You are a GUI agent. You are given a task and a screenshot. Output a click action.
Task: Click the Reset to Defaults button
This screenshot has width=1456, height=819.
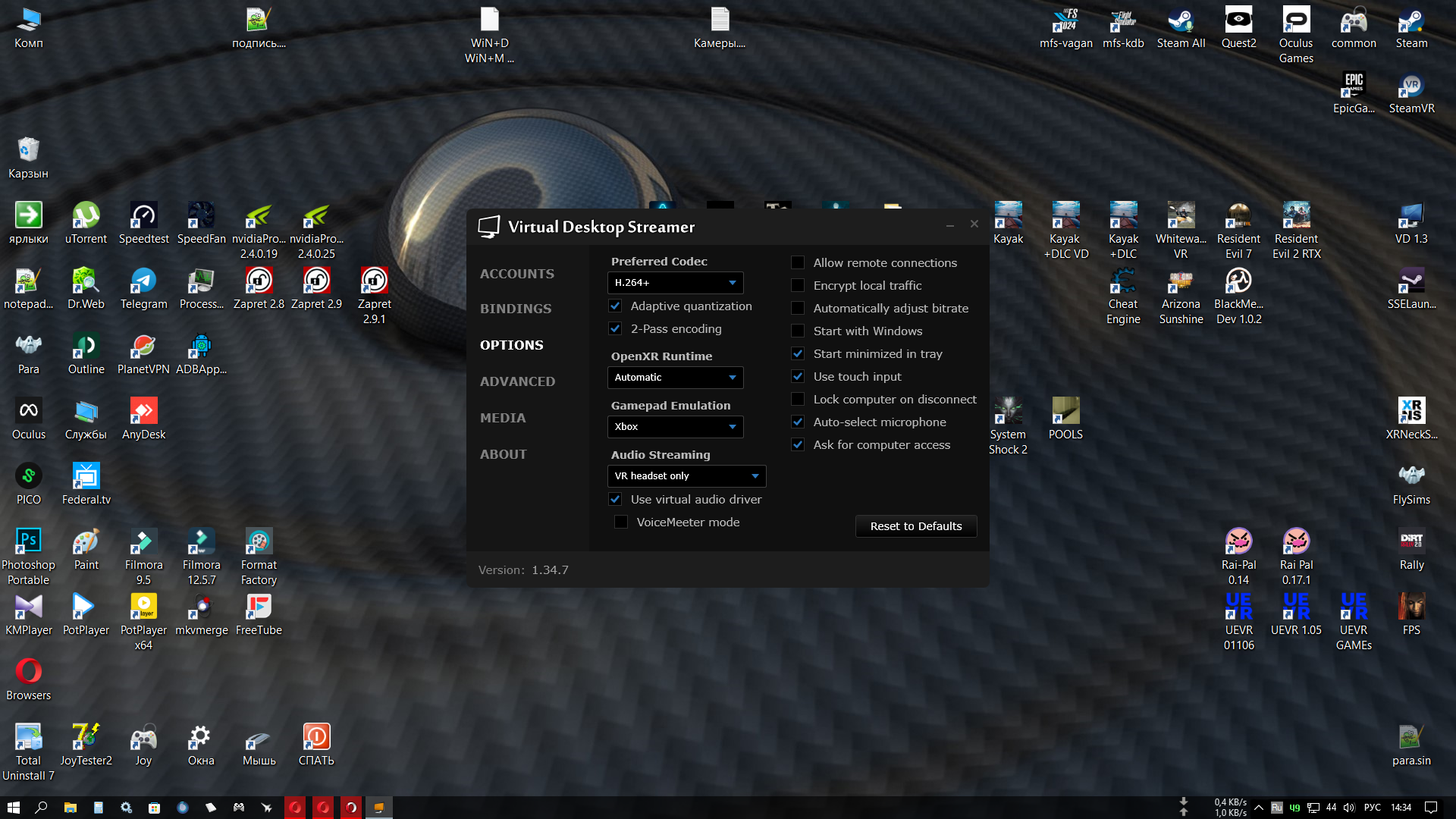tap(916, 526)
